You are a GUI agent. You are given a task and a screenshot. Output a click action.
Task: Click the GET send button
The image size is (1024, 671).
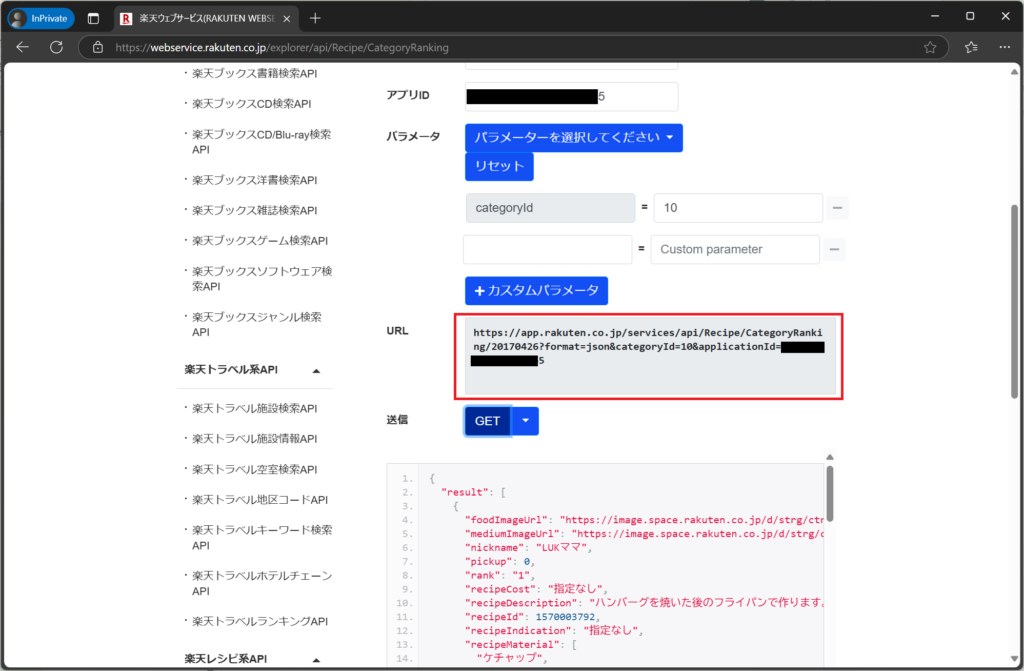click(x=487, y=421)
